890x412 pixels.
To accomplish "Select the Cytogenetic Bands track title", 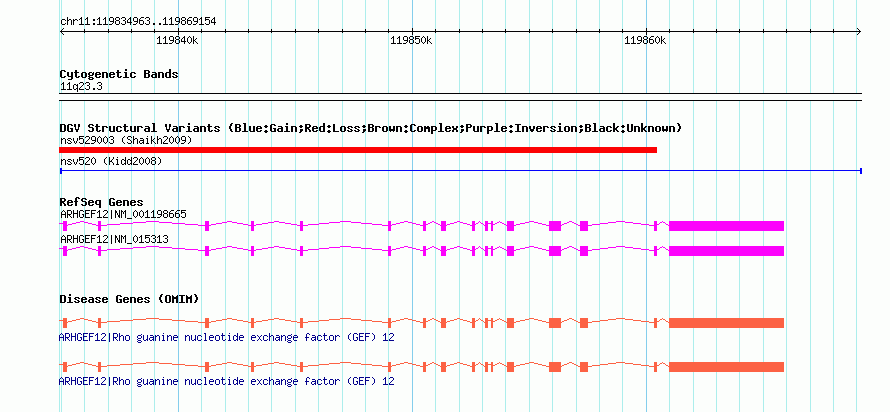I will (119, 74).
